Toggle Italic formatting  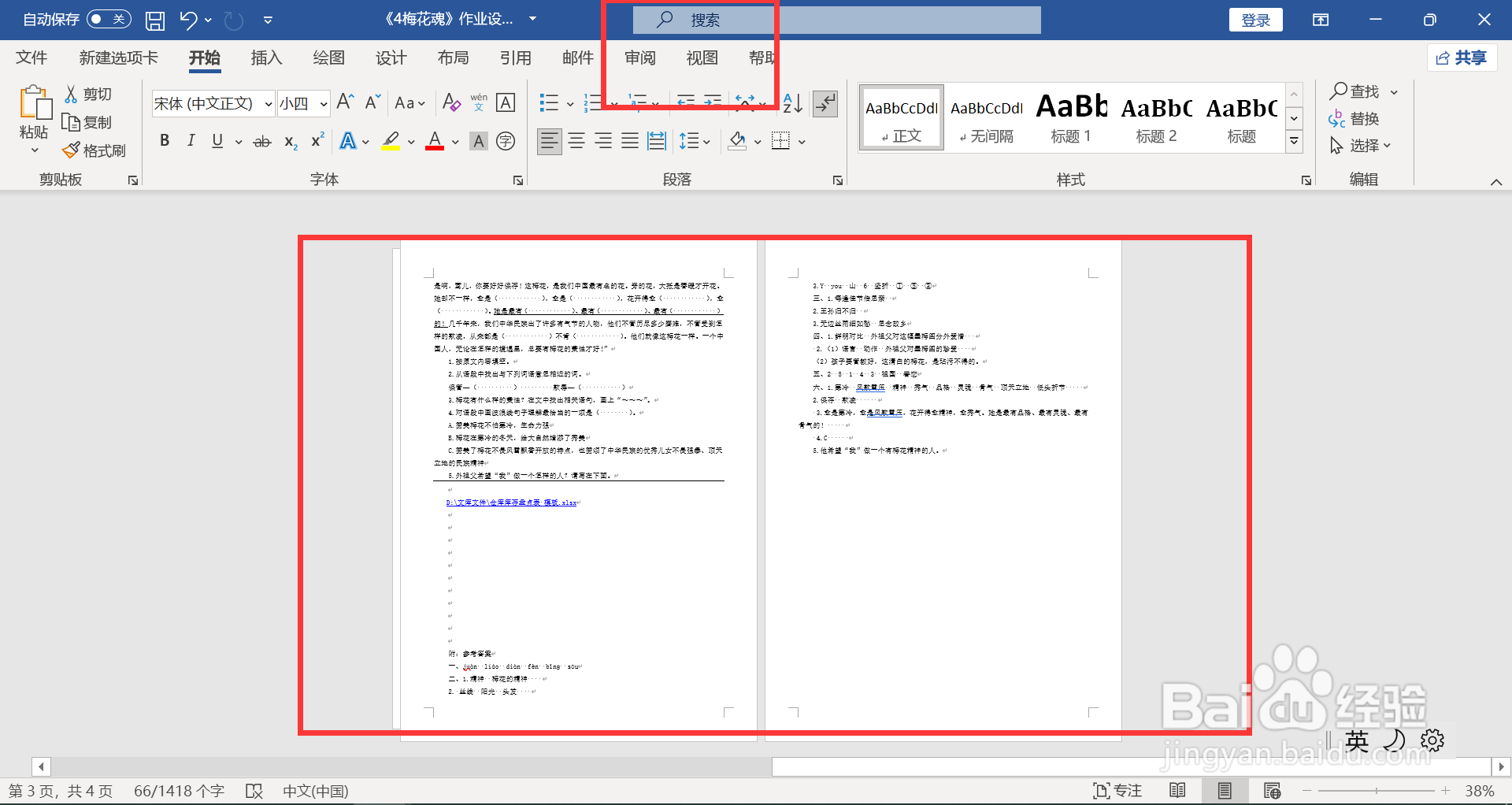coord(191,141)
